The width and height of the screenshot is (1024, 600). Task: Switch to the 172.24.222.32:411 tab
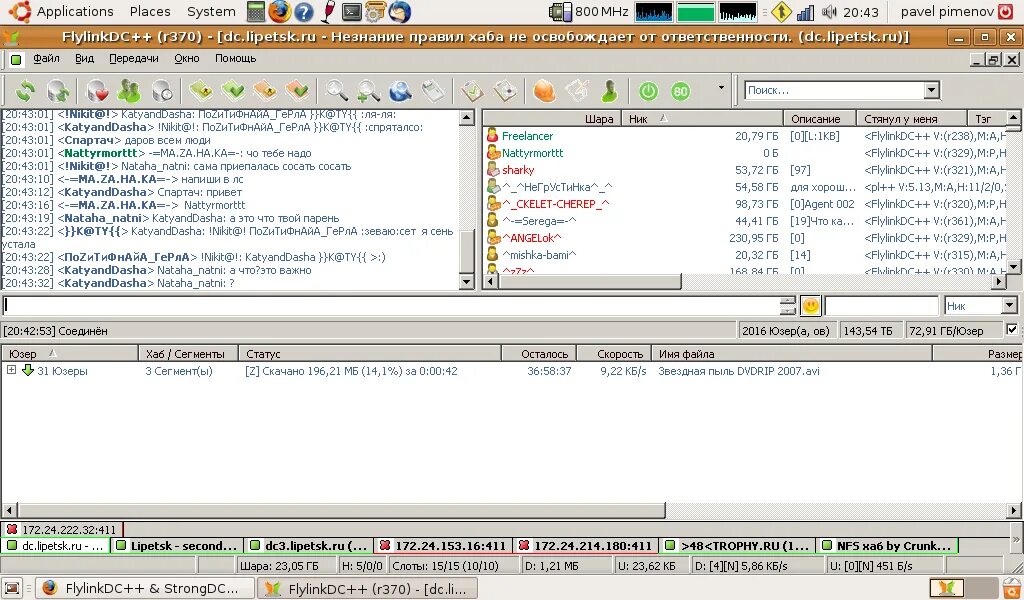point(62,529)
